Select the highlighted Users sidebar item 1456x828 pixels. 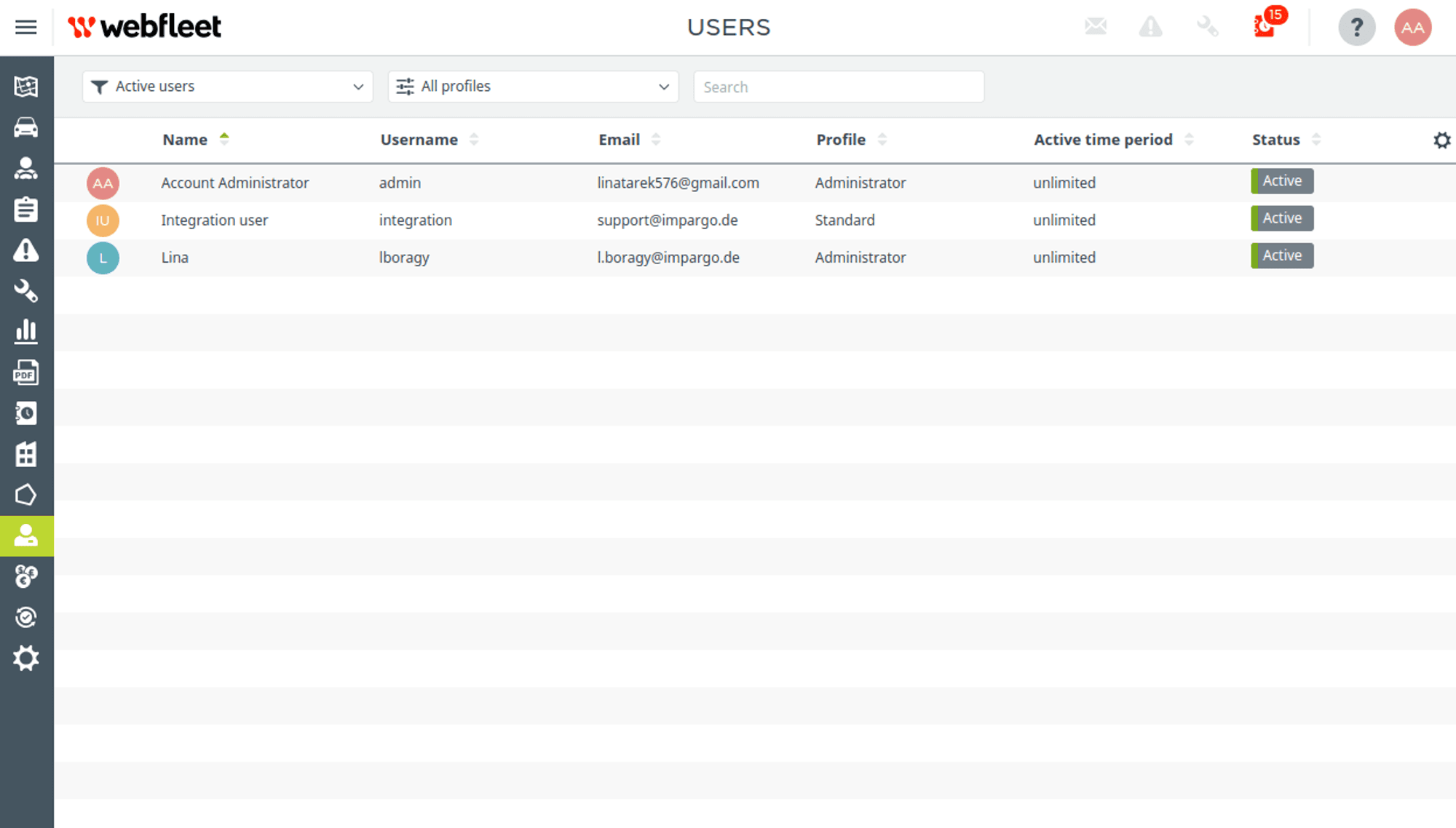[x=26, y=536]
